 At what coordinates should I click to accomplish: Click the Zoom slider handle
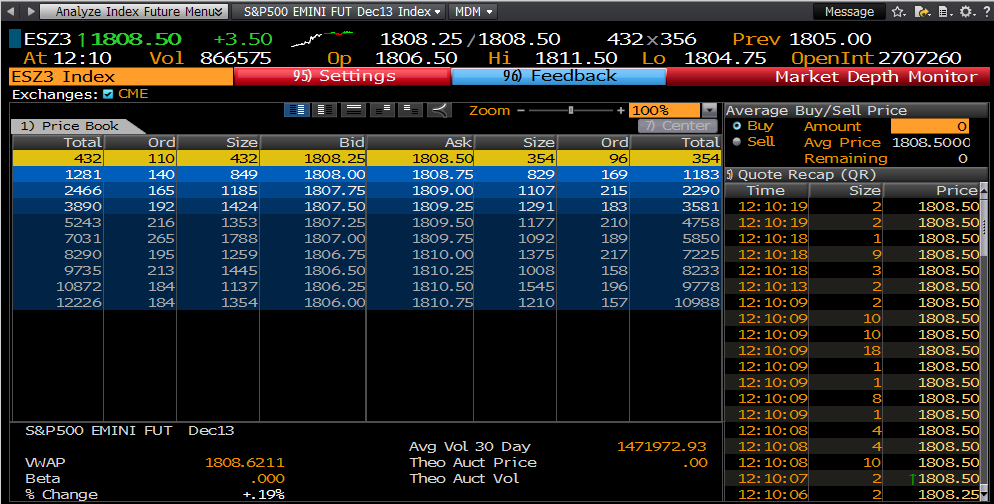click(x=570, y=110)
